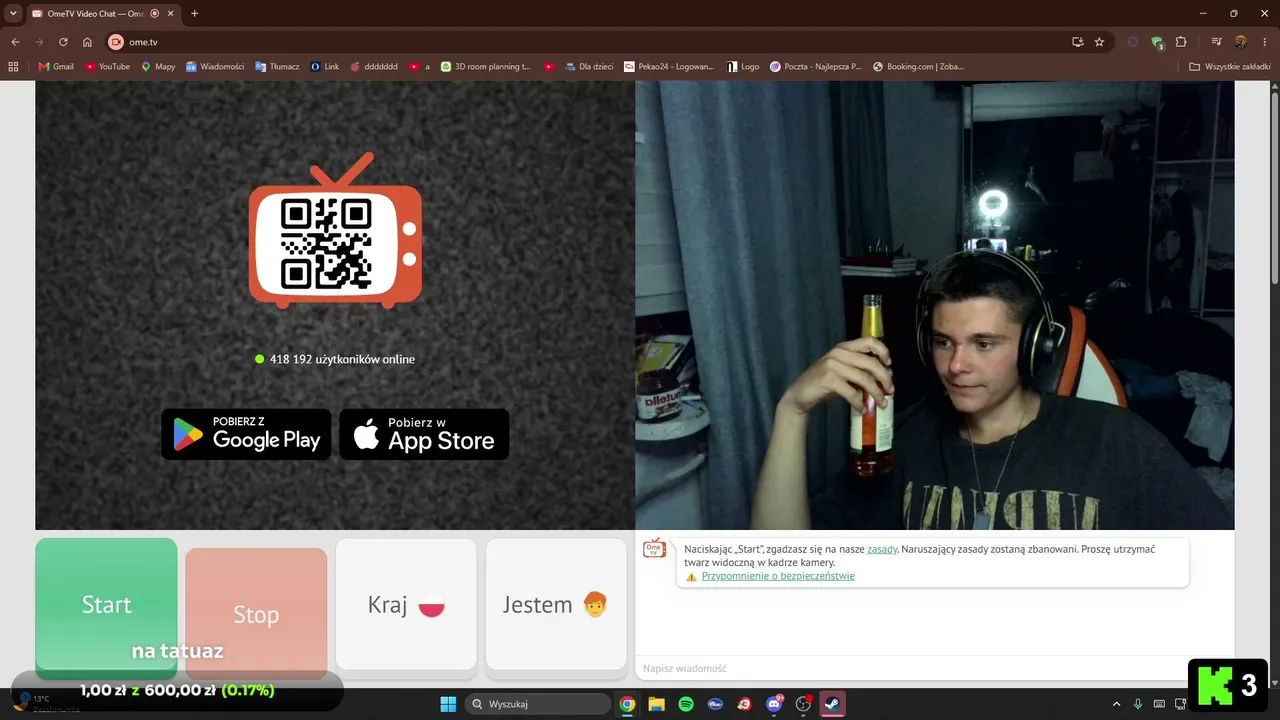Open the Poczta bookmark
The width and height of the screenshot is (1280, 720).
[815, 67]
